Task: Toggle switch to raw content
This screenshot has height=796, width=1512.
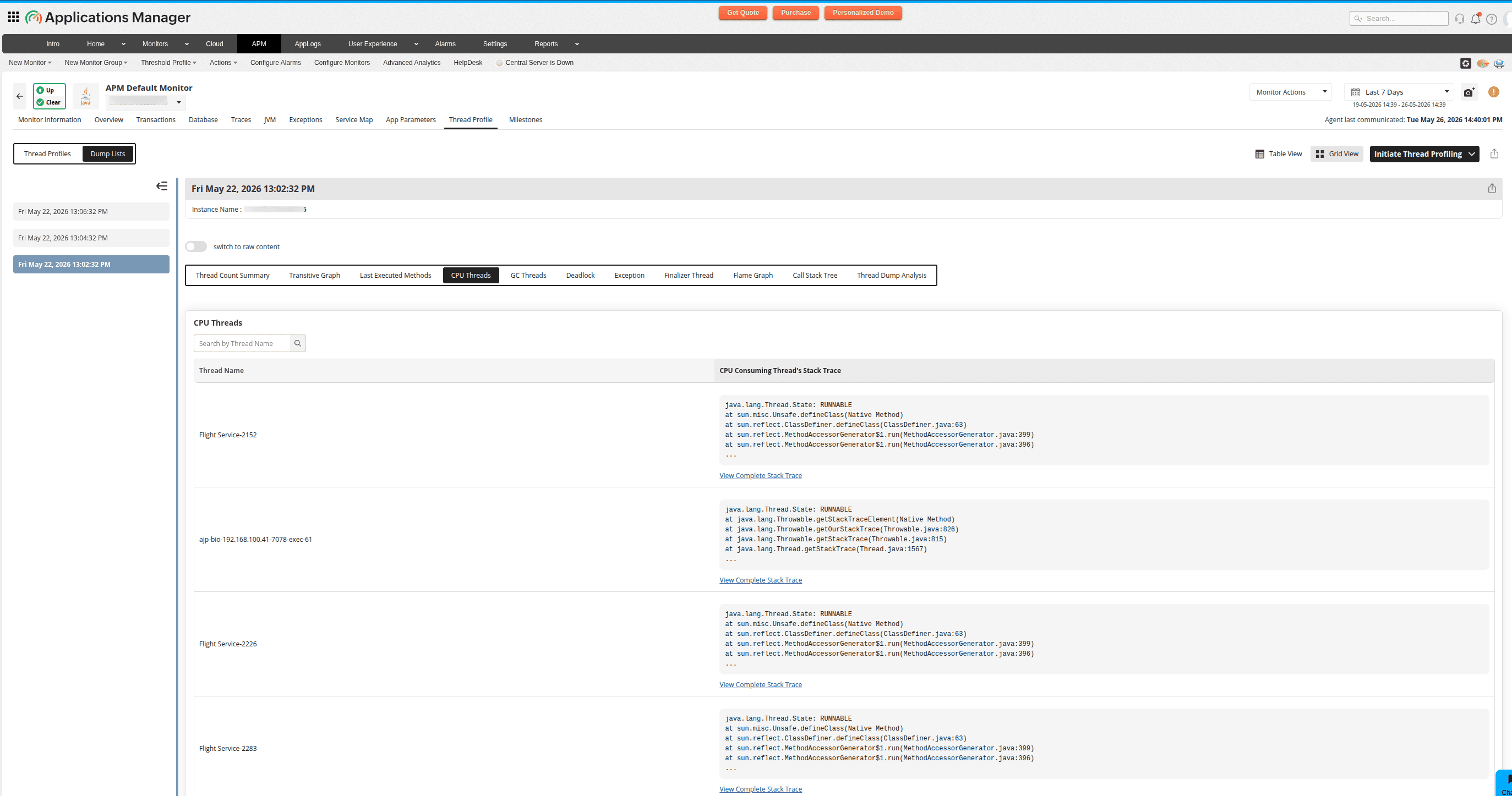Action: click(x=196, y=246)
